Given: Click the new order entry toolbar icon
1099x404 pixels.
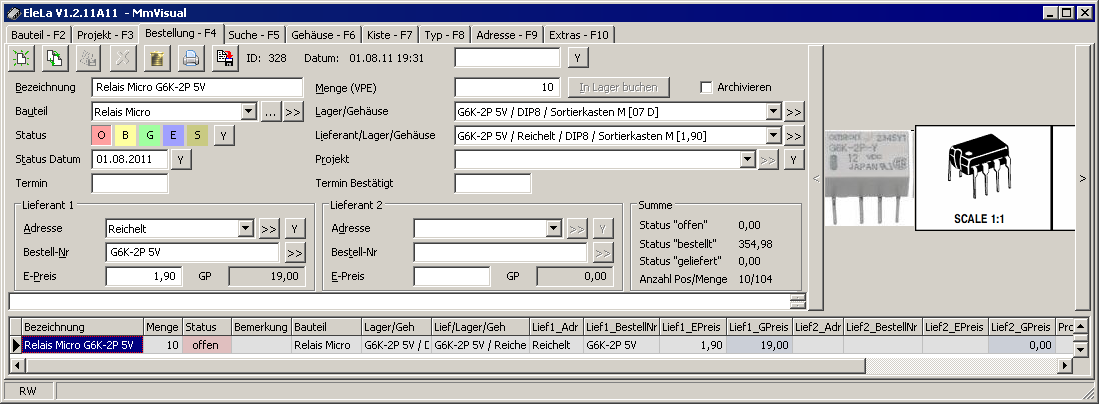Looking at the screenshot, I should (x=21, y=58).
